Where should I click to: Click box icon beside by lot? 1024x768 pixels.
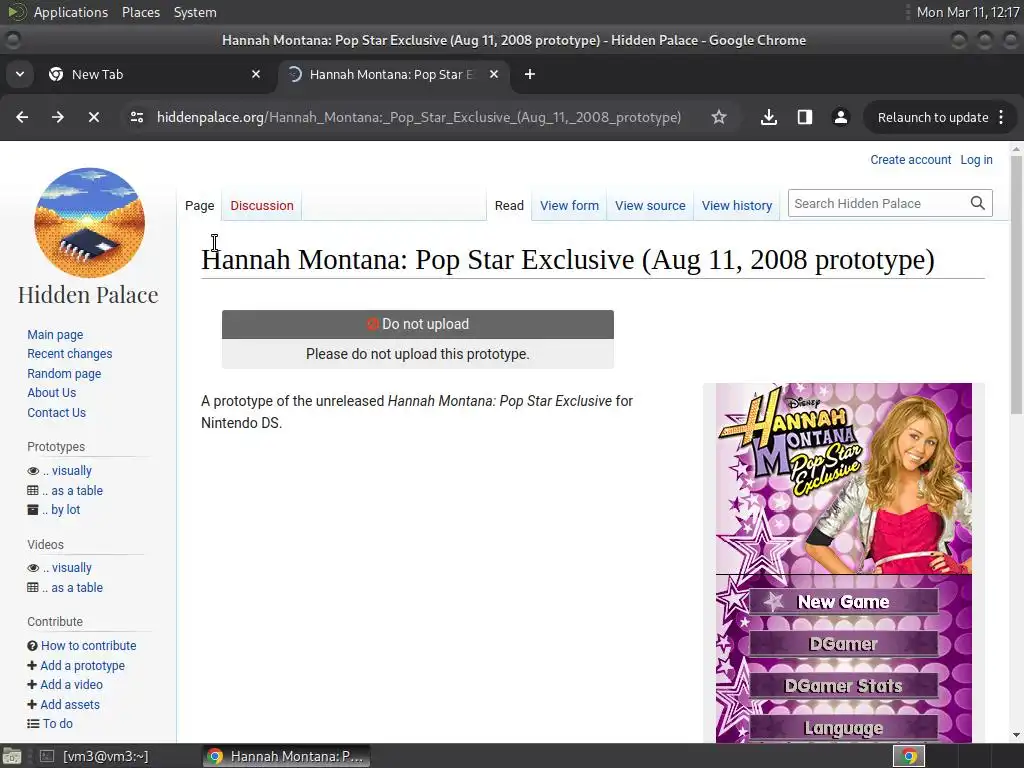click(33, 509)
